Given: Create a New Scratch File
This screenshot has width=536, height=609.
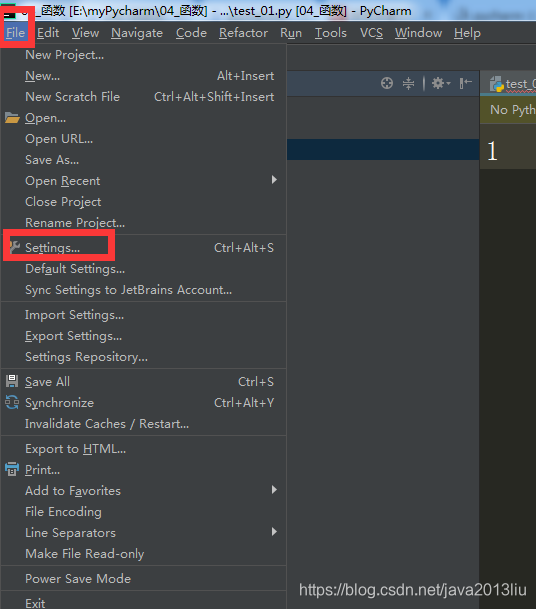Looking at the screenshot, I should coord(144,97).
